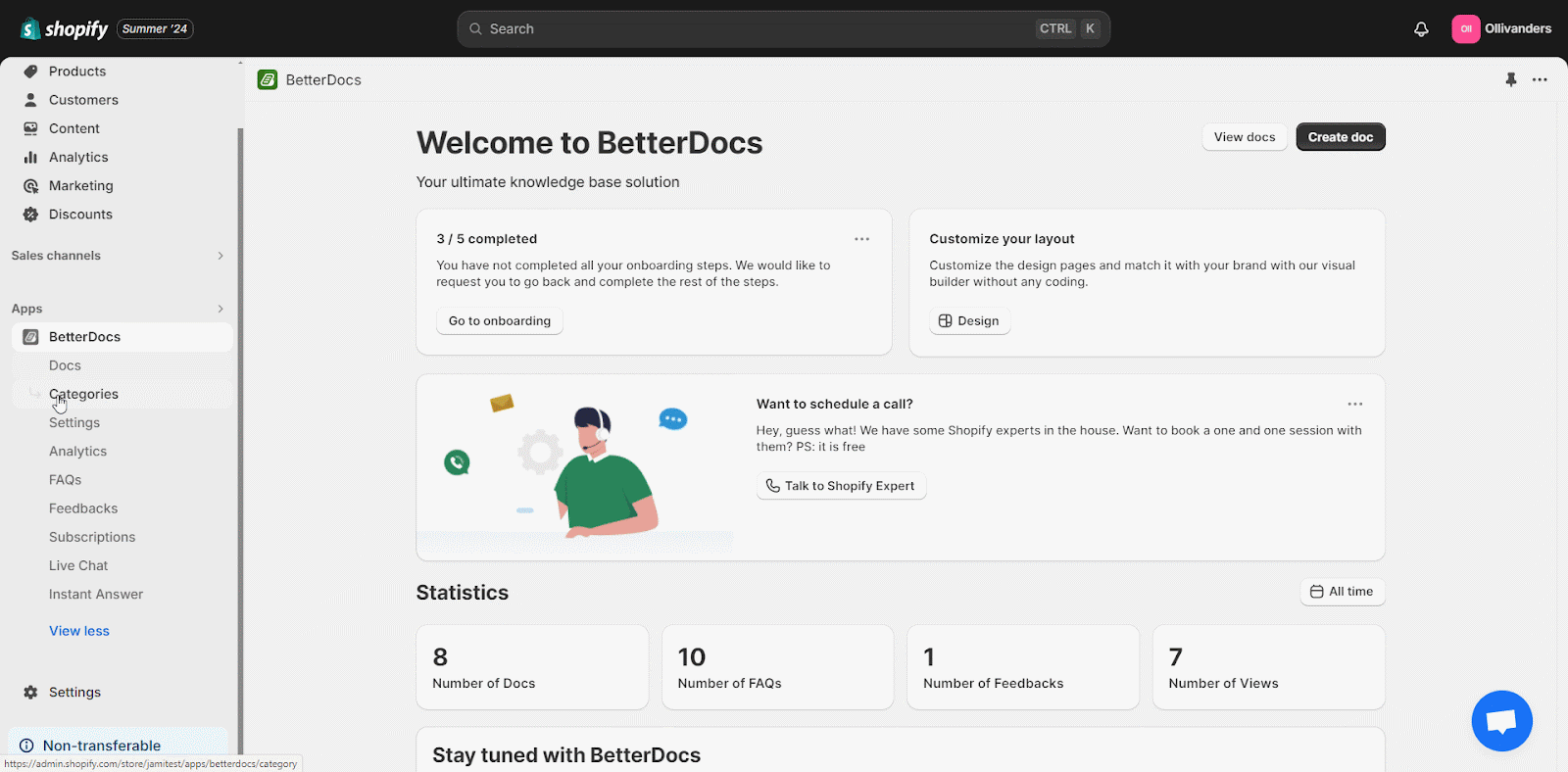Open the onboarding card options menu
This screenshot has height=772, width=1568.
[861, 239]
